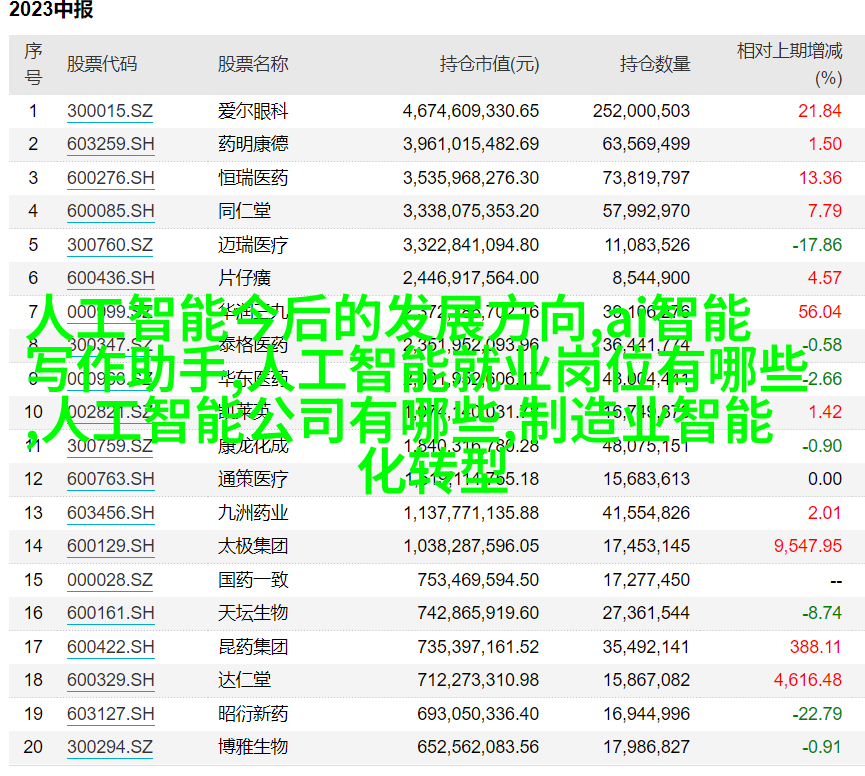Click change value 9,547.95
Viewport: 865px width, 776px height.
[808, 546]
